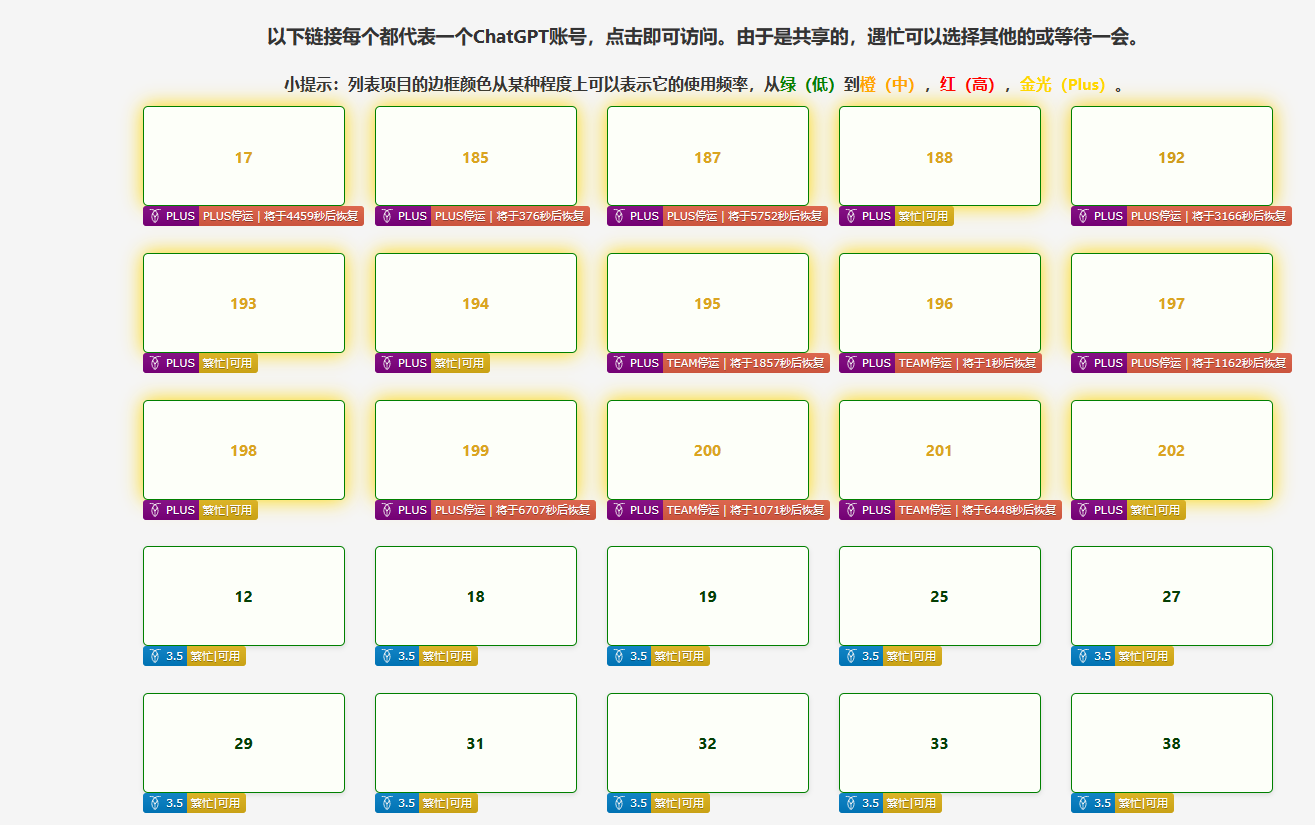Click the logo icon under card 199

tap(387, 510)
